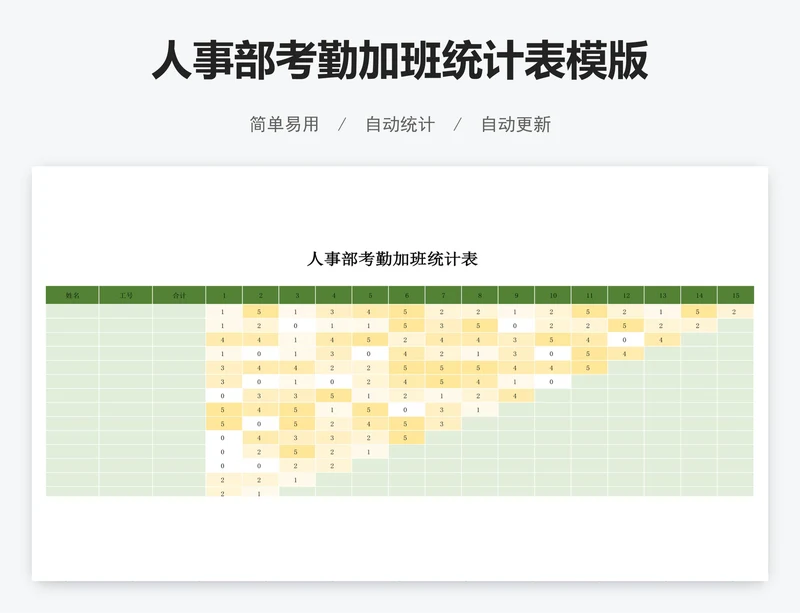Screen dimensions: 800x613
Task: Click the day 3 column header
Action: [297, 296]
